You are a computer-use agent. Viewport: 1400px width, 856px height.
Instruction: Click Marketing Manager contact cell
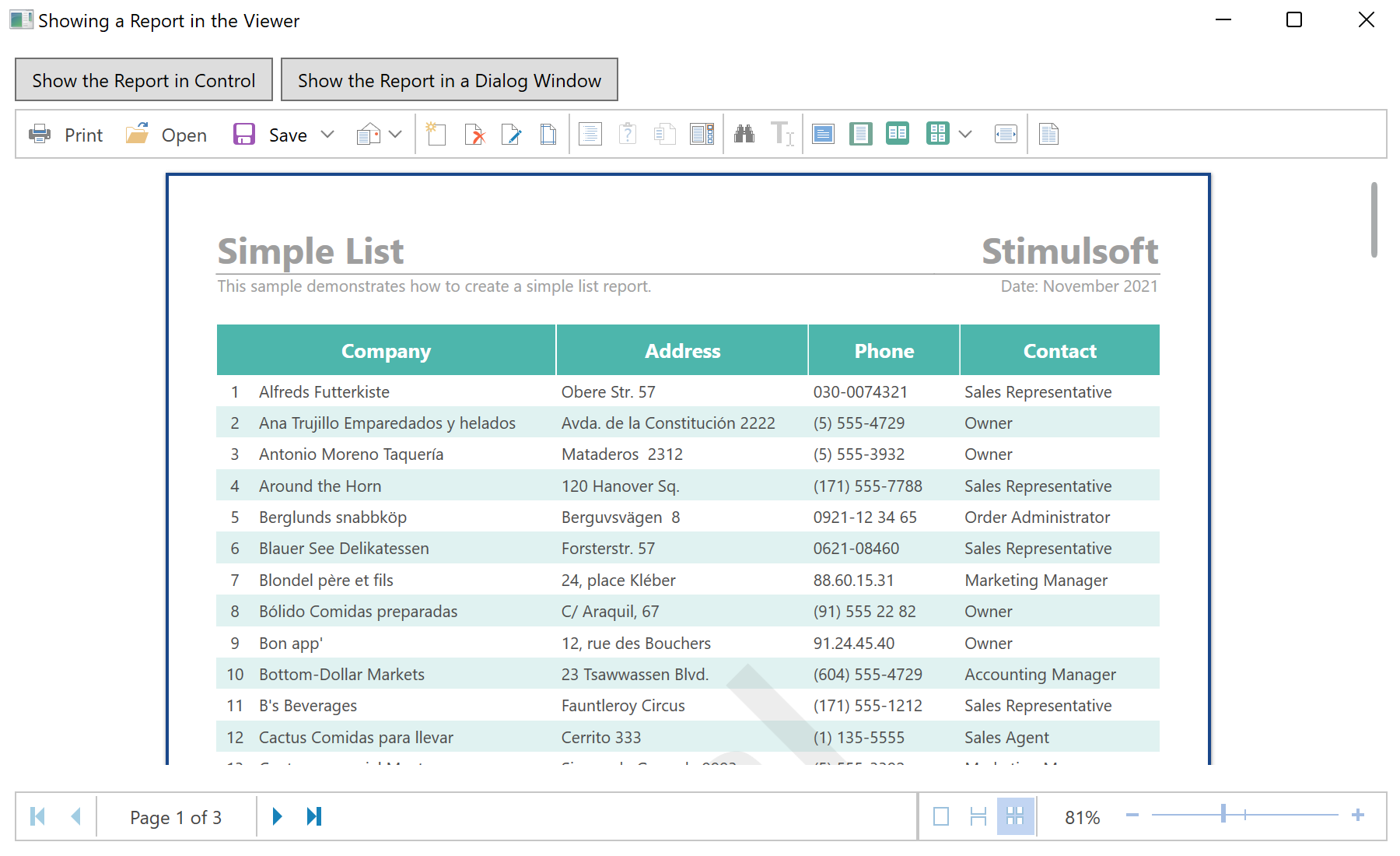(x=1036, y=581)
